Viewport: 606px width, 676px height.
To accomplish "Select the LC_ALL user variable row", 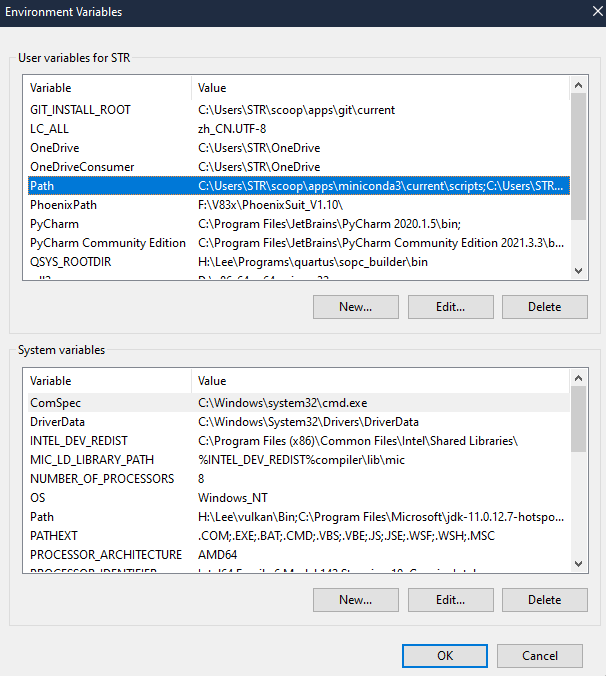I will pos(49,129).
